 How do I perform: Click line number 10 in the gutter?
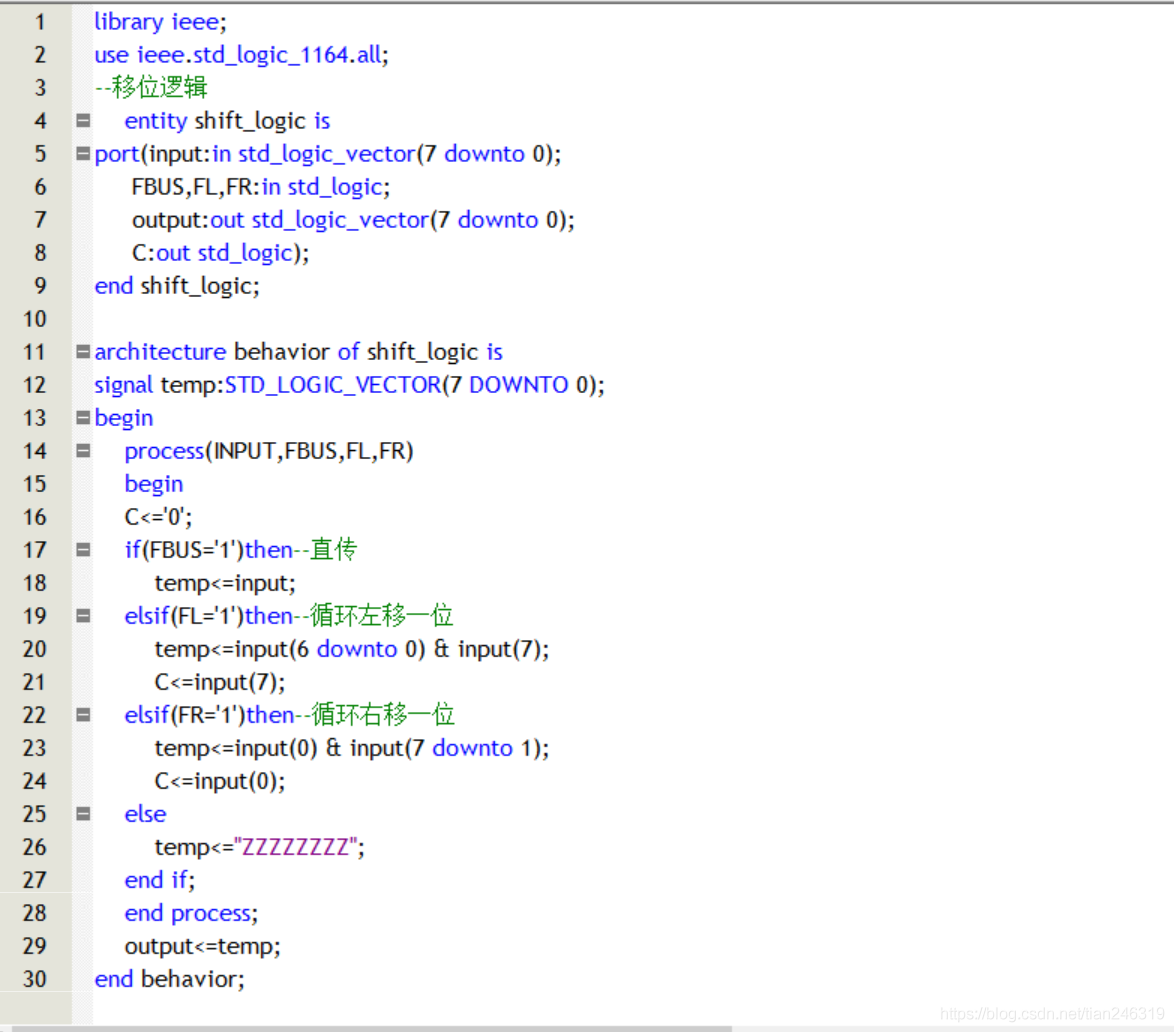click(x=34, y=319)
